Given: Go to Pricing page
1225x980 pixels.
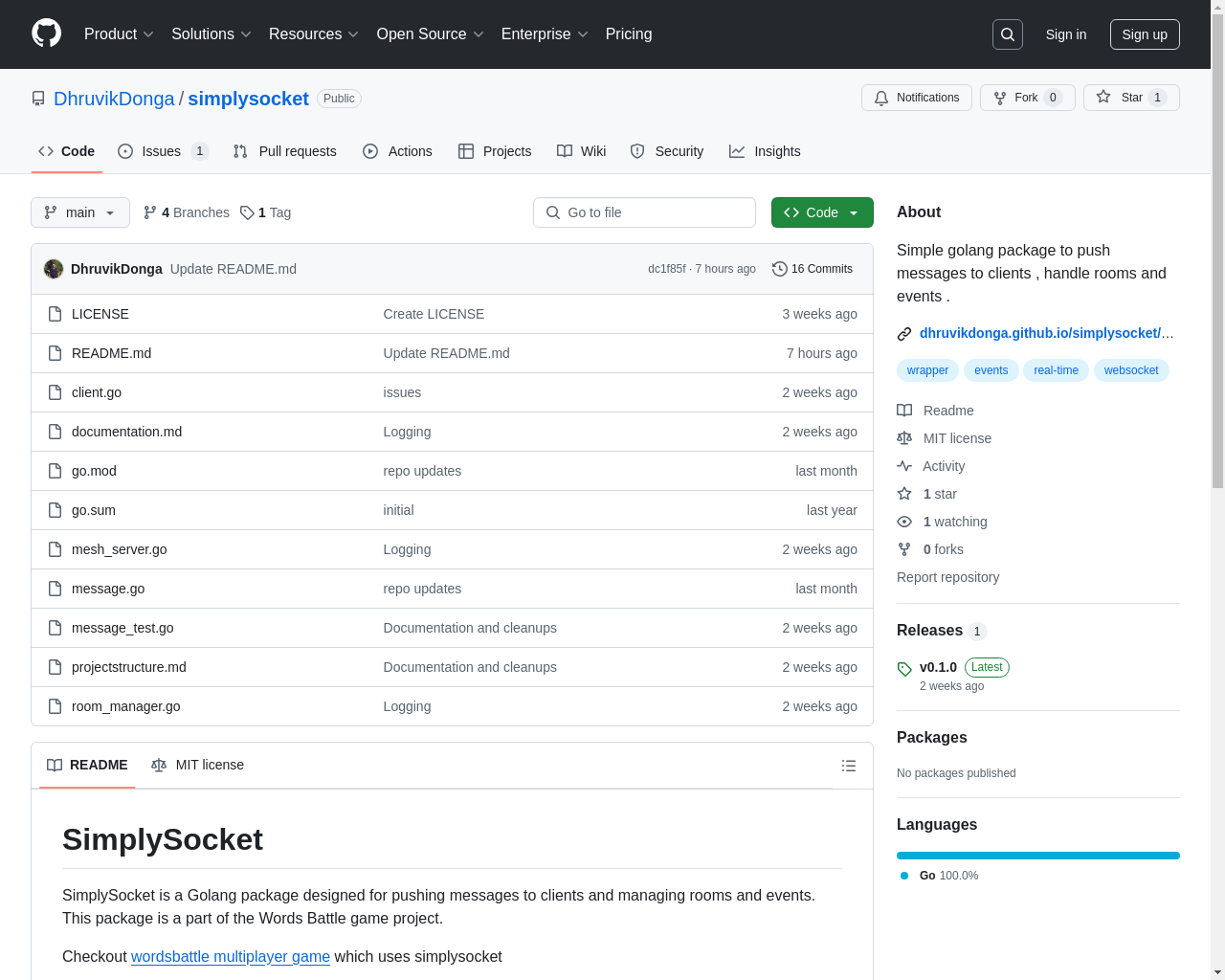Looking at the screenshot, I should coord(629,34).
